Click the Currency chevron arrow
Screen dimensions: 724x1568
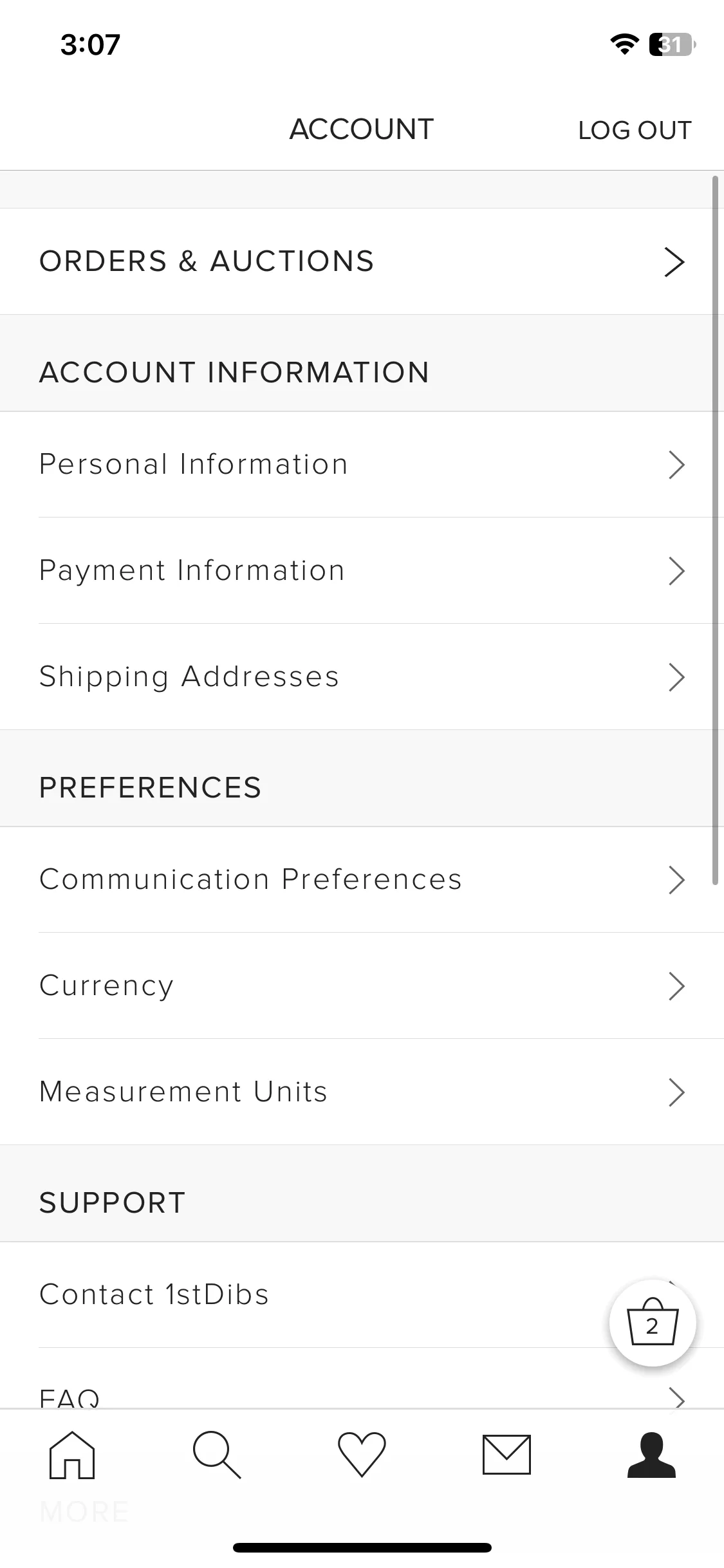click(676, 985)
